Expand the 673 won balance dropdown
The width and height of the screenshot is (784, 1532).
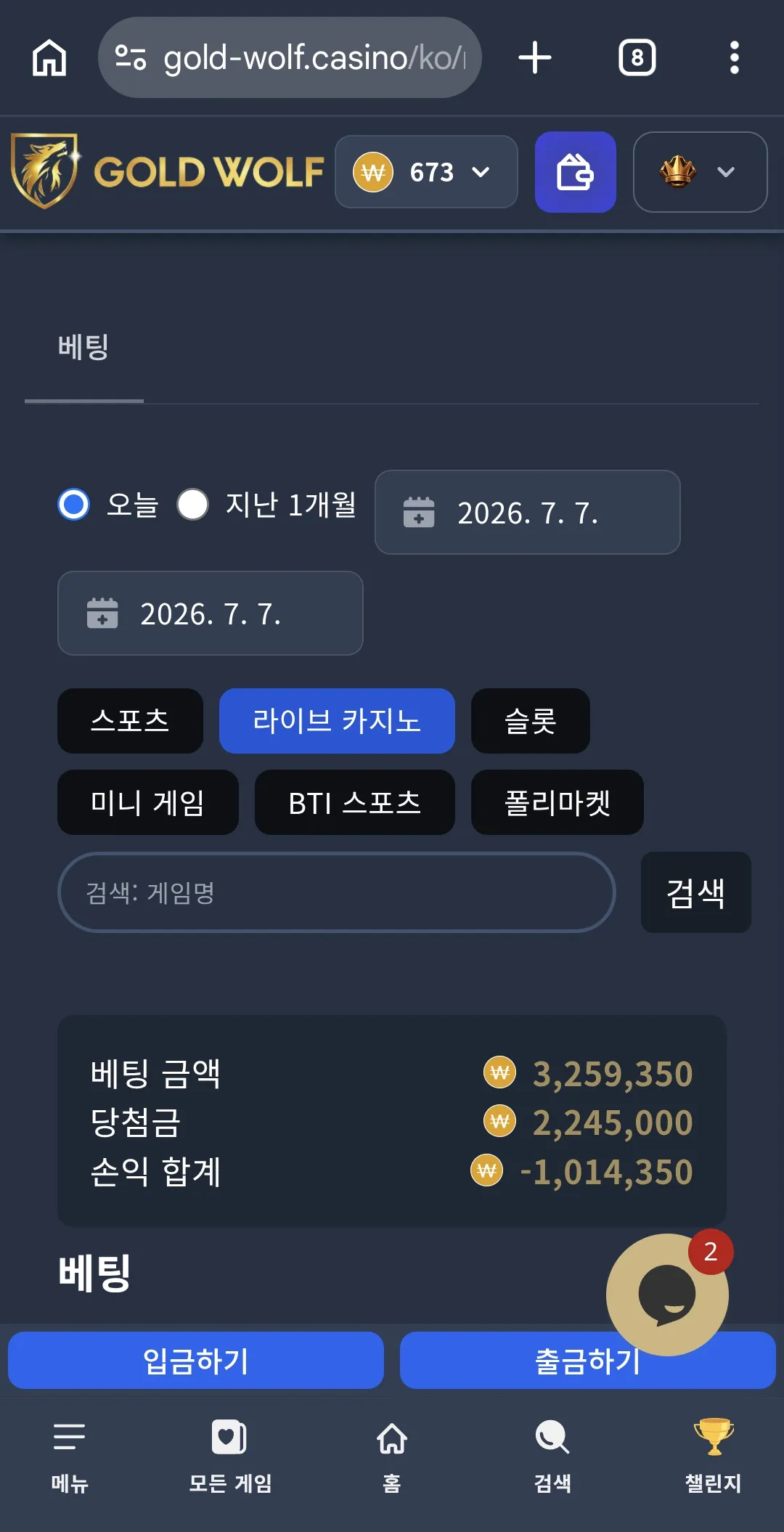click(x=426, y=172)
